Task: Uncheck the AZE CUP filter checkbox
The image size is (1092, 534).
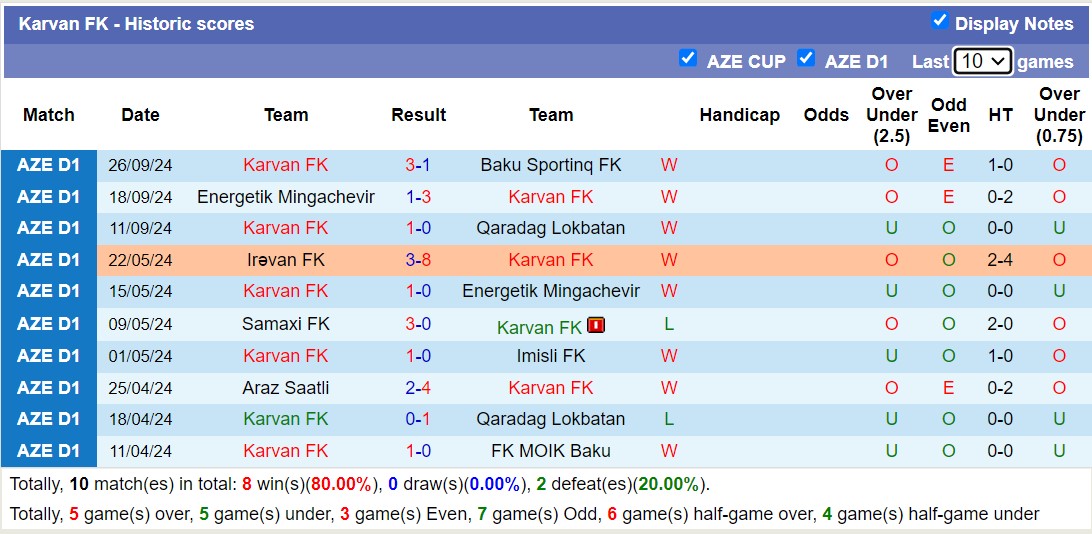Action: click(688, 59)
